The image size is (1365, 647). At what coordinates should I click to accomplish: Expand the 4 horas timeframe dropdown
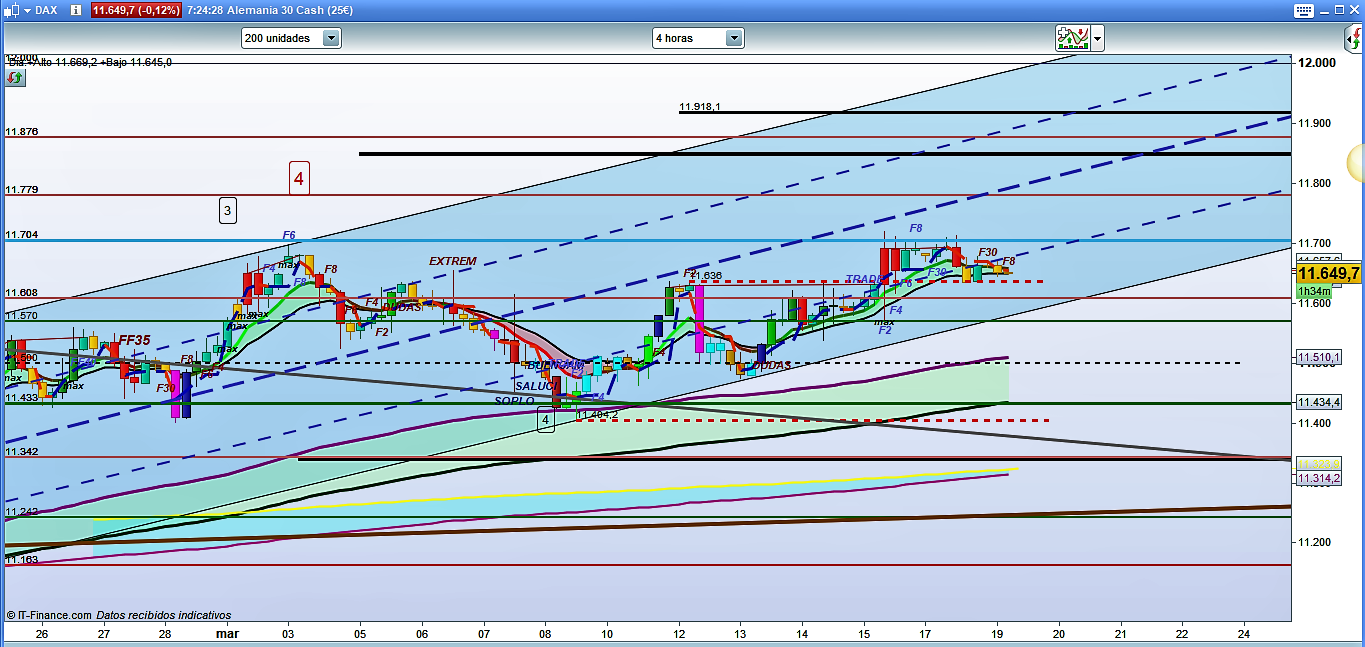(698, 38)
